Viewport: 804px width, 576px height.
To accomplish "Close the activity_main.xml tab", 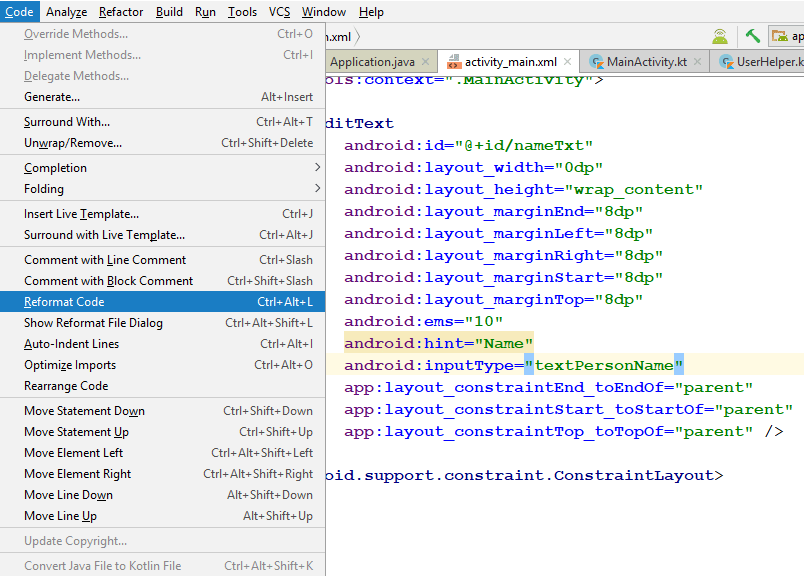I will (567, 62).
